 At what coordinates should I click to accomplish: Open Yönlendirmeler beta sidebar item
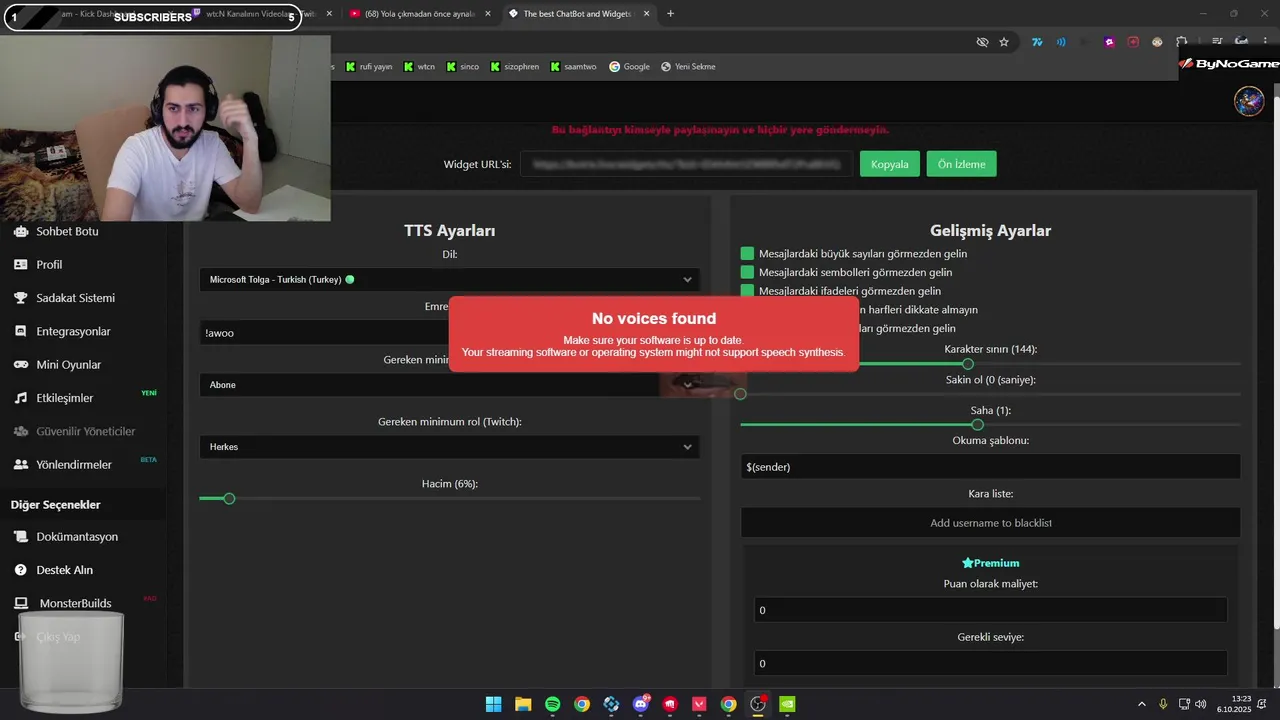tap(62, 465)
